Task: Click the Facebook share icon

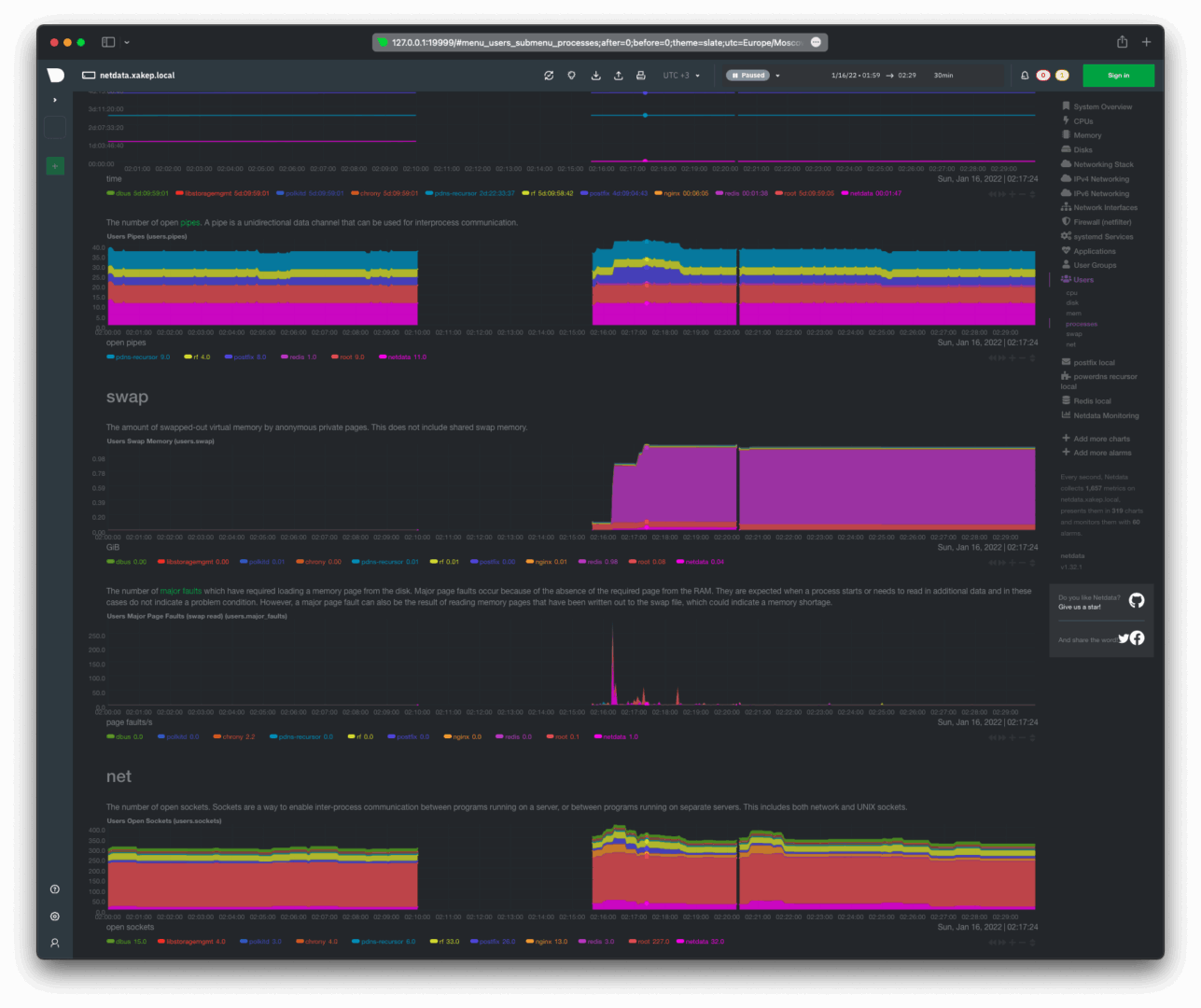Action: [1138, 638]
